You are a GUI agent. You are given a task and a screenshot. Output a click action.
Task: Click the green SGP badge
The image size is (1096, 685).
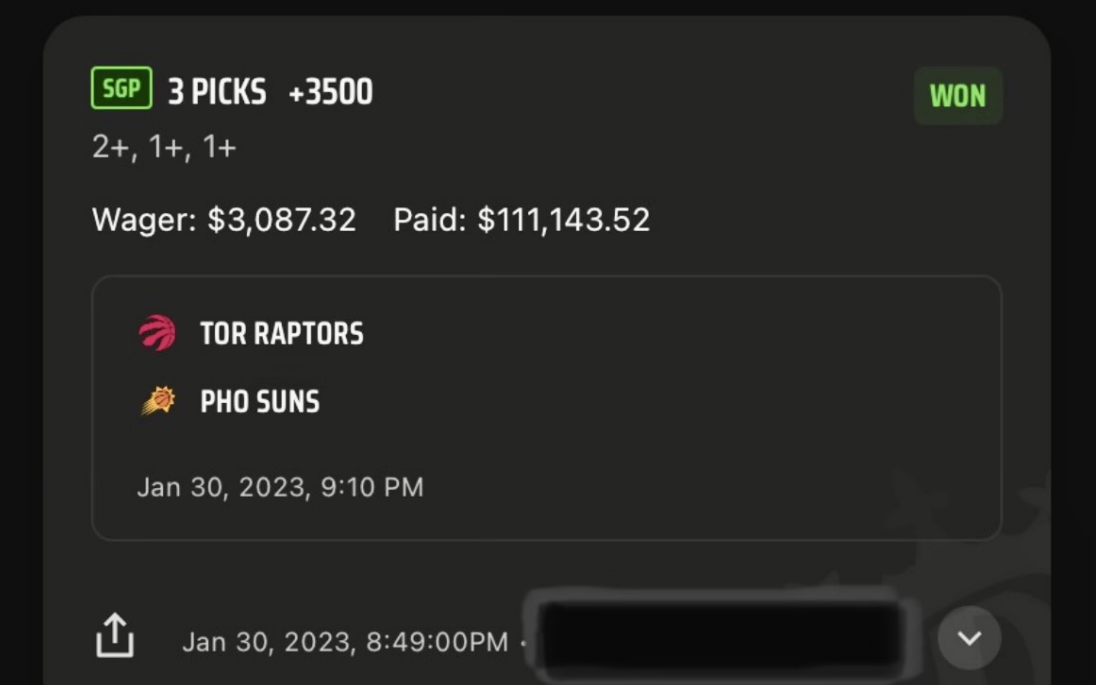coord(121,90)
